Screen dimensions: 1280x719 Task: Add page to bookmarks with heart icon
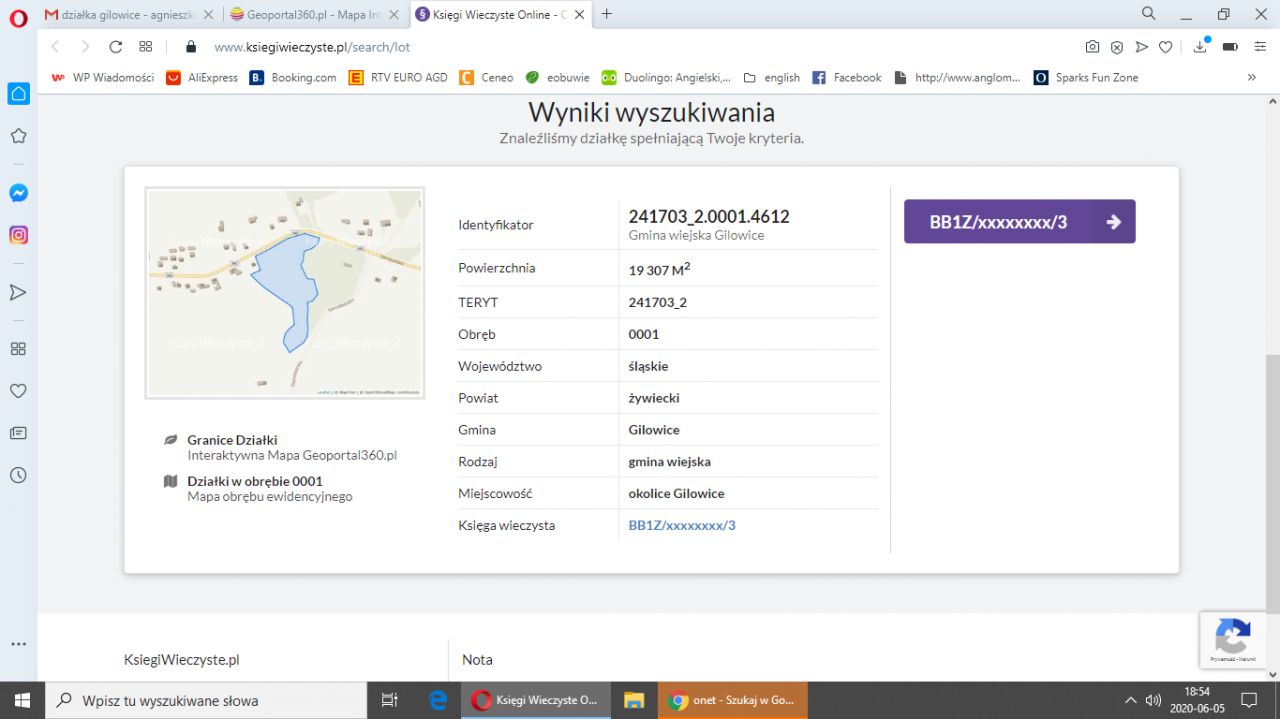(1165, 47)
